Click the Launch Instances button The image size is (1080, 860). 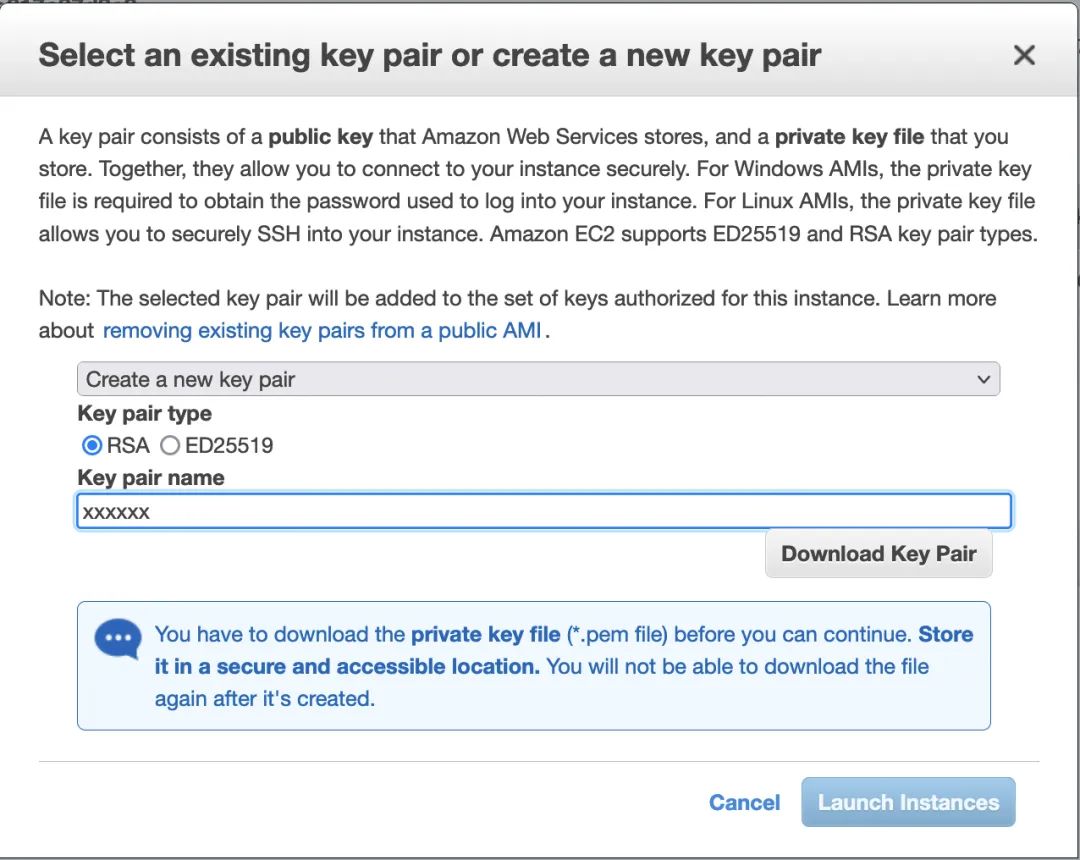908,802
